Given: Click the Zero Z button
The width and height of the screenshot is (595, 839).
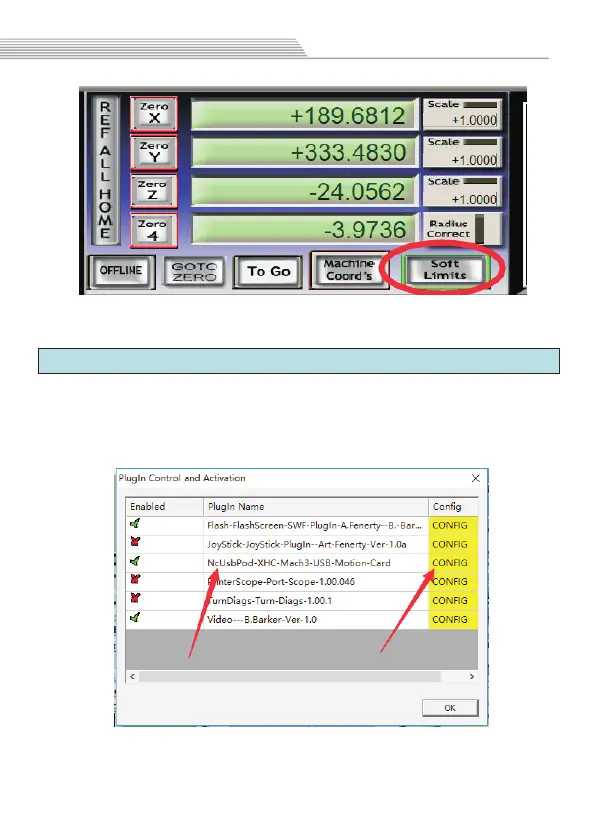Looking at the screenshot, I should [154, 191].
